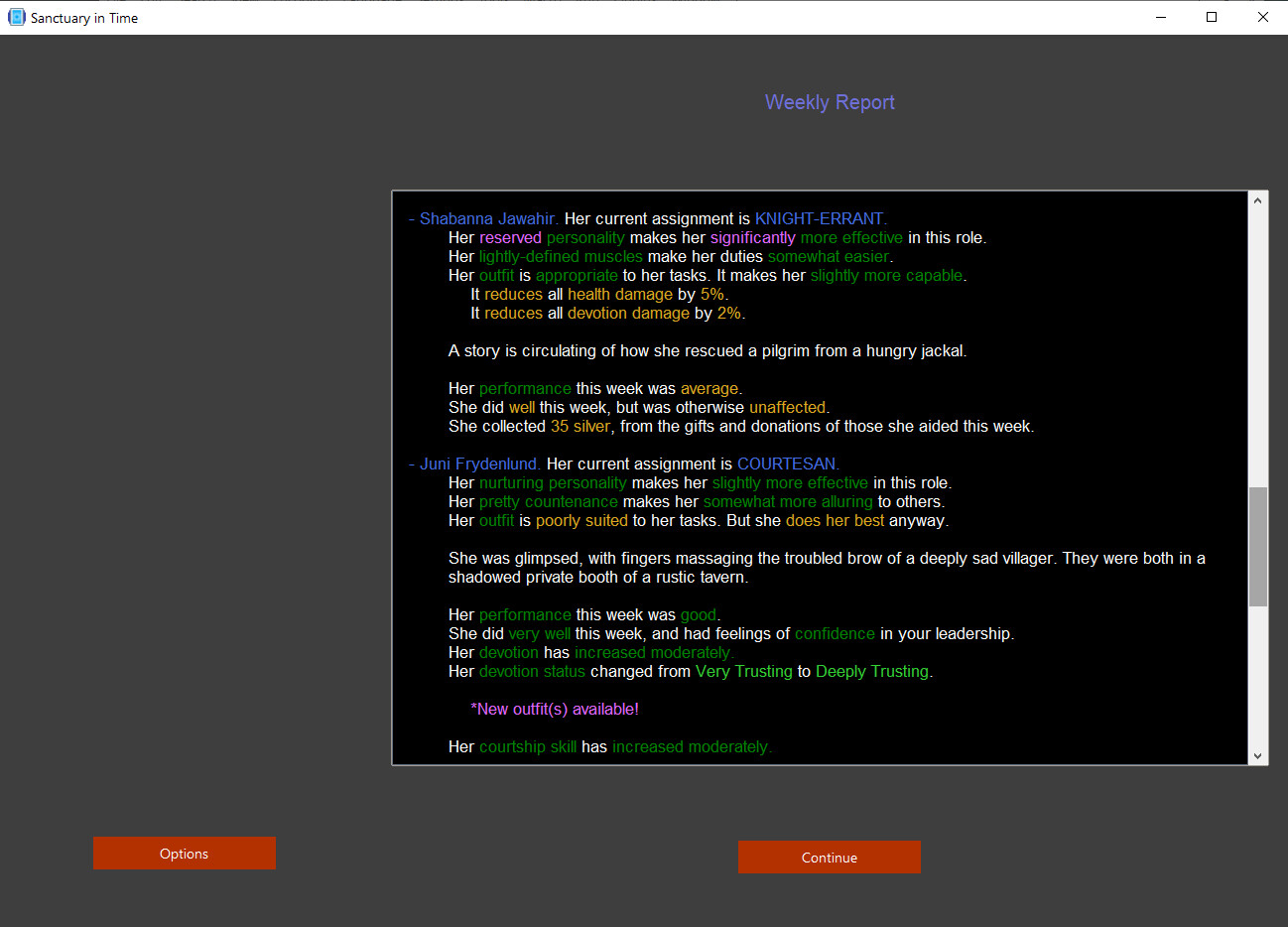Viewport: 1288px width, 927px height.
Task: Click the scrollbar track above the thumb
Action: pyautogui.click(x=1257, y=347)
